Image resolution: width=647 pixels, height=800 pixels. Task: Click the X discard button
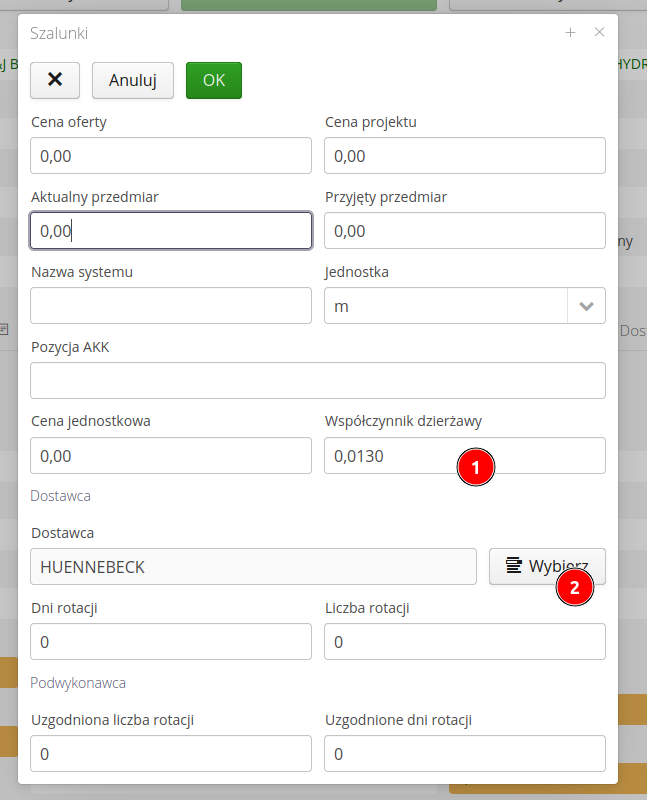click(x=55, y=80)
